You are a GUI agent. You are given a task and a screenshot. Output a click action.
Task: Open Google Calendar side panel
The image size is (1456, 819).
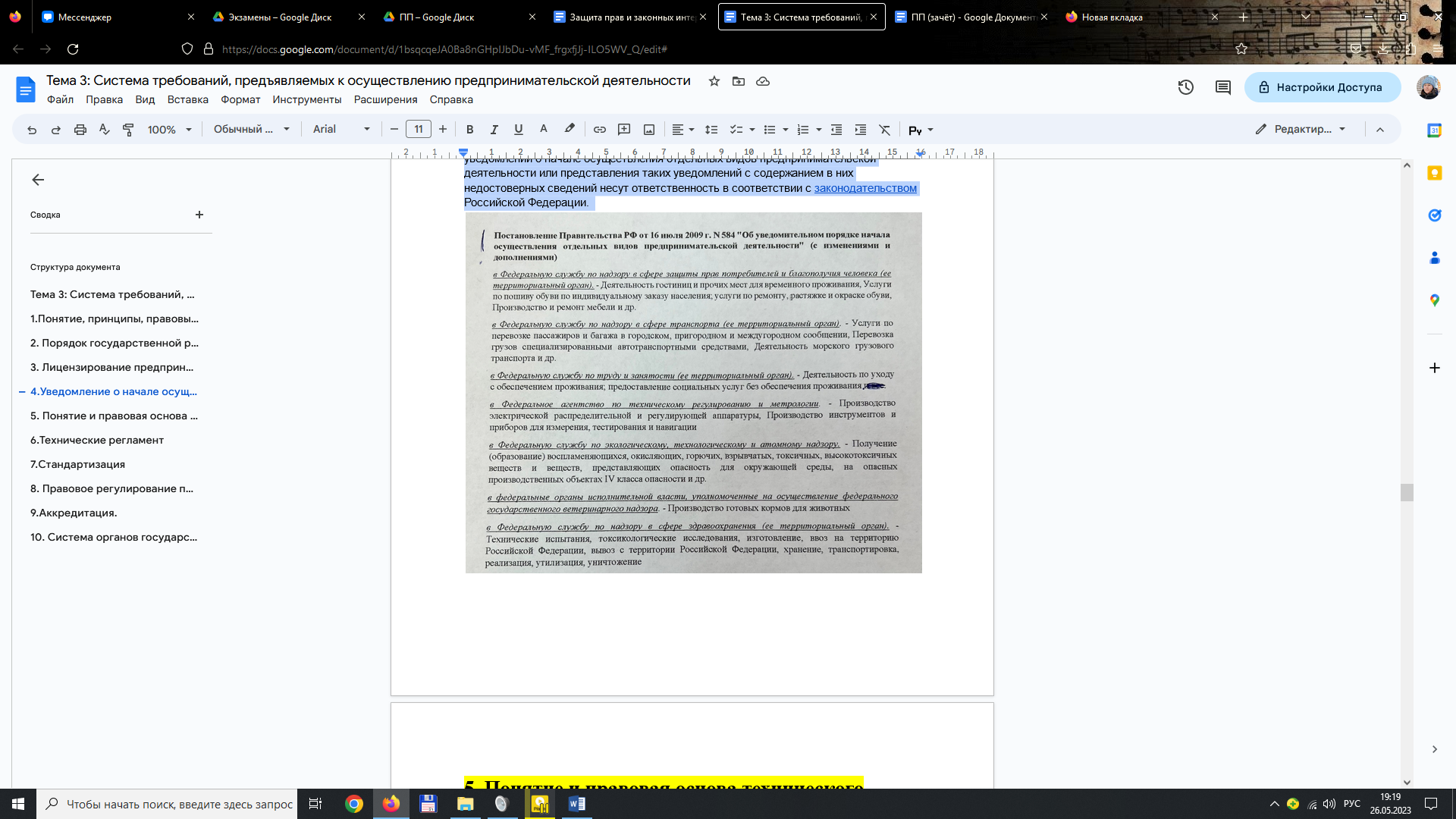[x=1435, y=130]
